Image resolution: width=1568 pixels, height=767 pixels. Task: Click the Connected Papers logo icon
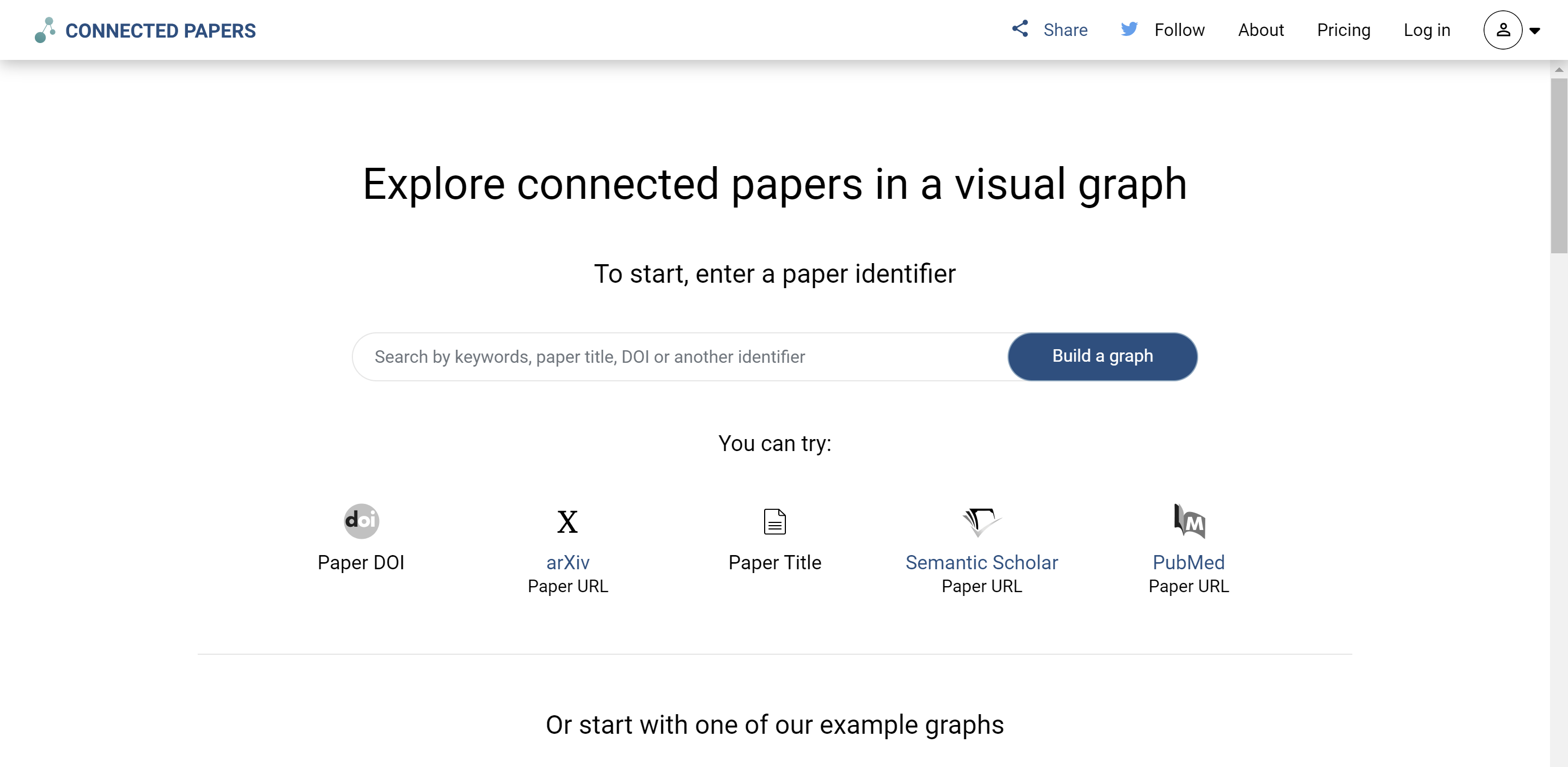(45, 30)
